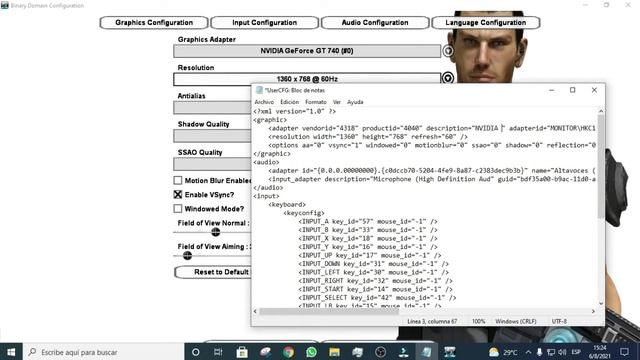Click the microphone tray icon
640x360 pixels.
click(x=539, y=352)
